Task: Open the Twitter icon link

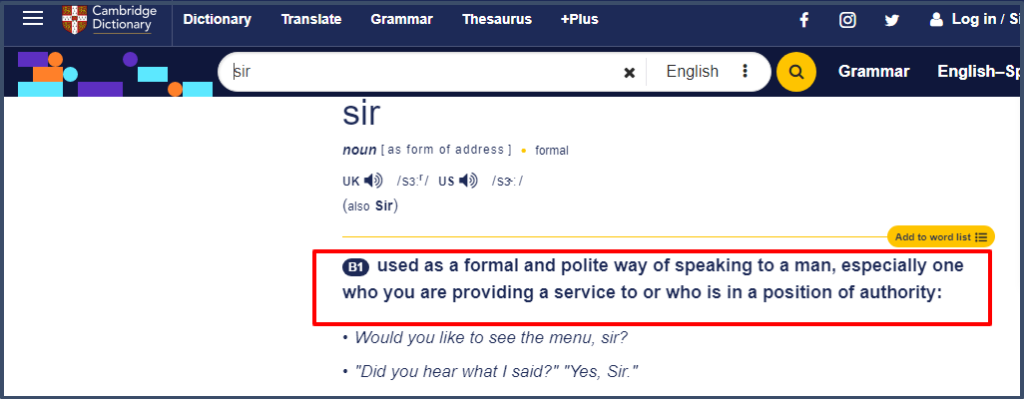Action: point(891,20)
